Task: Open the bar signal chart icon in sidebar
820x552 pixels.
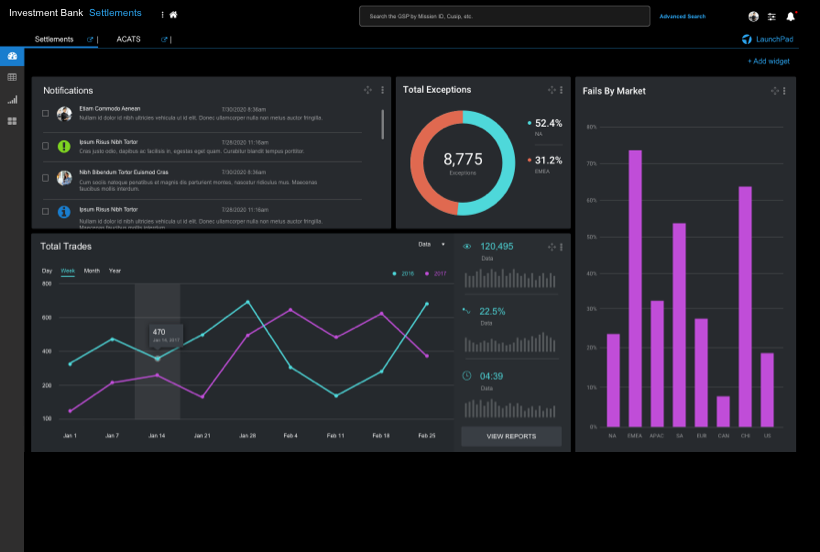Action: 12,99
